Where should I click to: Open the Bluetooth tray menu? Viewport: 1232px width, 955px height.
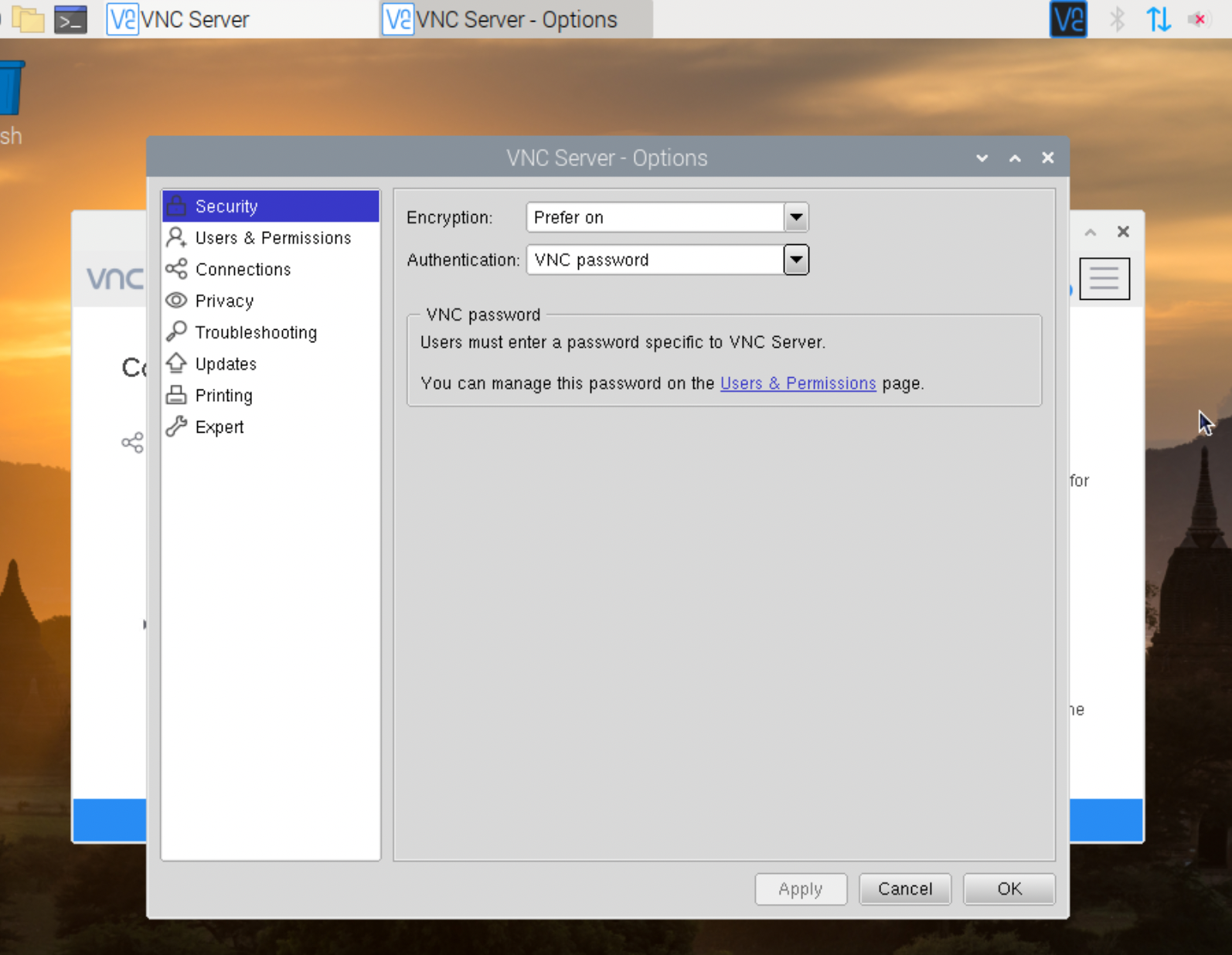pos(1117,19)
